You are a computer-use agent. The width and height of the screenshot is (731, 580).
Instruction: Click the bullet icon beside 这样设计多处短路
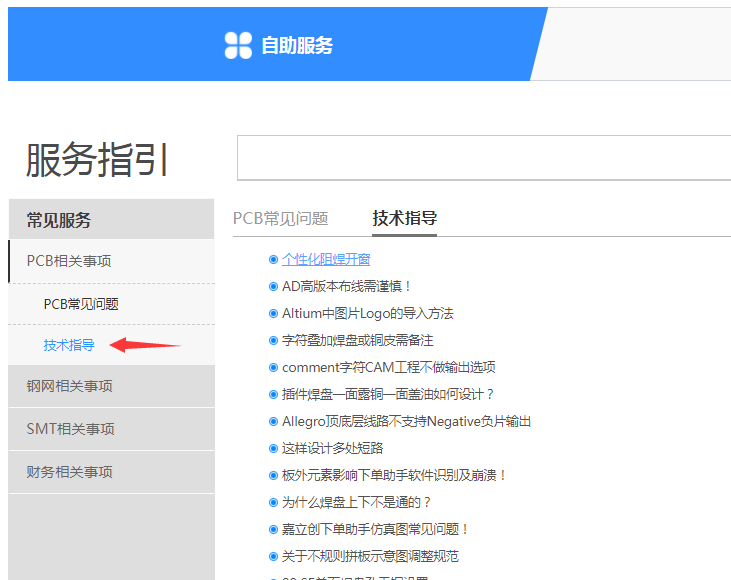pyautogui.click(x=274, y=448)
